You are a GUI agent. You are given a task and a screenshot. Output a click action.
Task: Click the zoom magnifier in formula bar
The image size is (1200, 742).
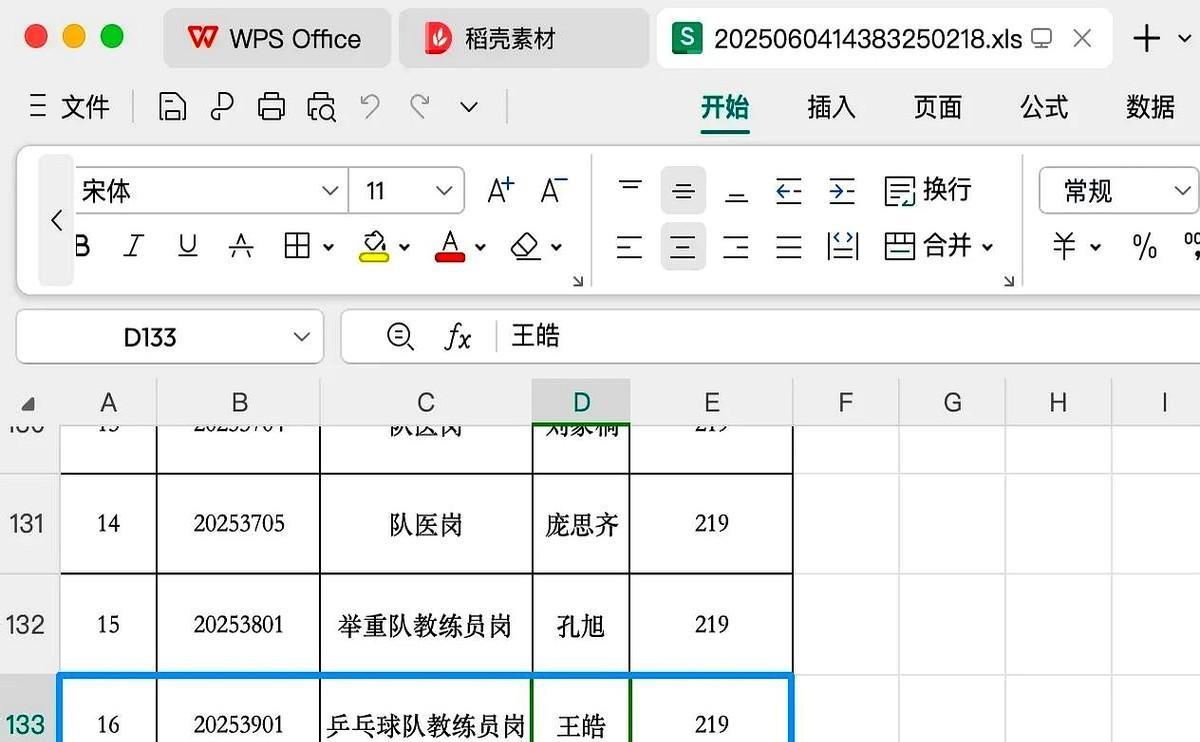click(x=400, y=337)
